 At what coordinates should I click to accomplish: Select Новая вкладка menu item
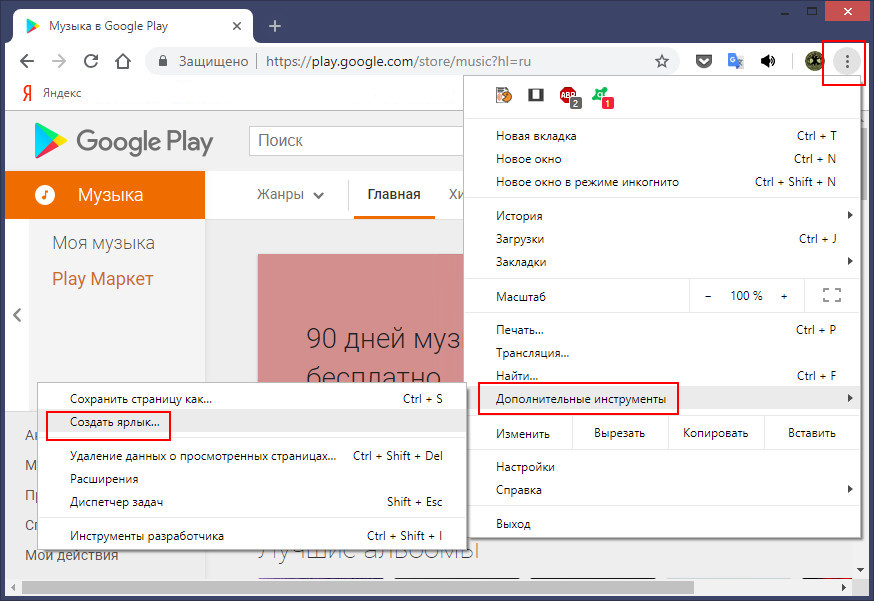click(662, 136)
